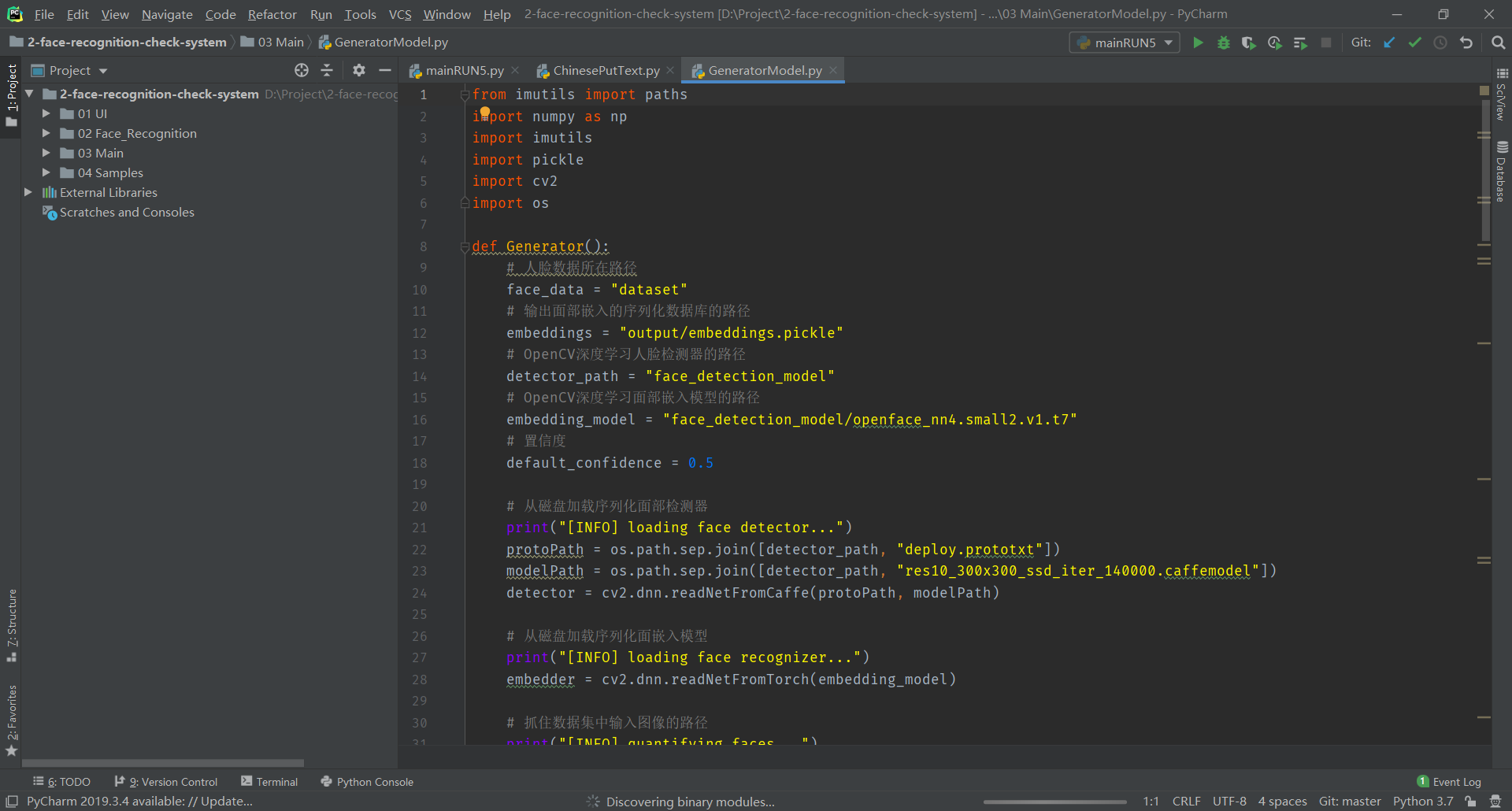This screenshot has width=1512, height=811.
Task: Open the TODO tool window
Action: (61, 782)
